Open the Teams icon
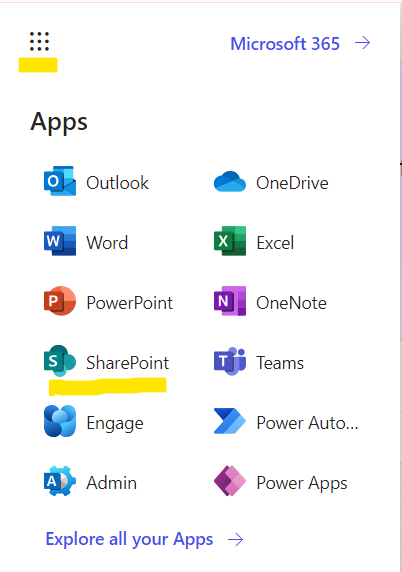The image size is (402, 572). point(230,361)
